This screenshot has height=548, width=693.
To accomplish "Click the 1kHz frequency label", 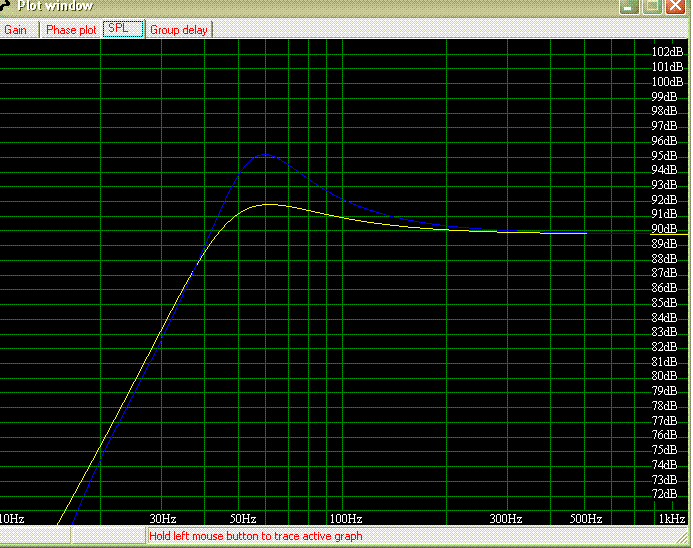I will coord(672,519).
